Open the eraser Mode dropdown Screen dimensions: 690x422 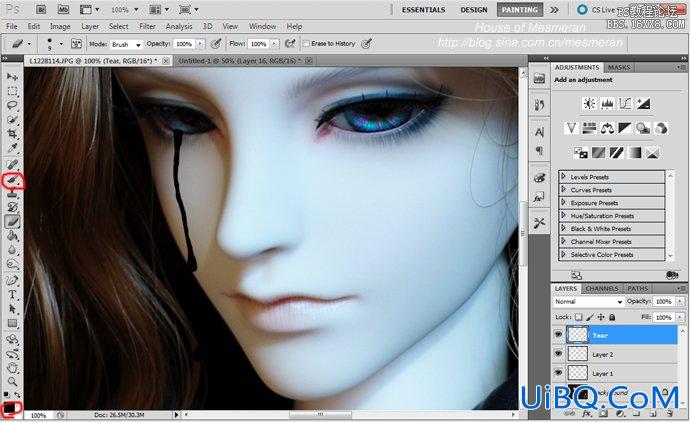[x=126, y=44]
